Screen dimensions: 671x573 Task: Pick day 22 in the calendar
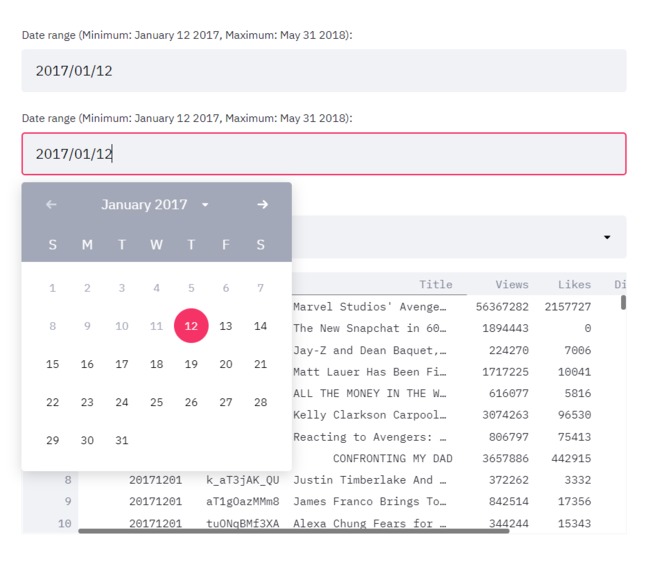[53, 402]
